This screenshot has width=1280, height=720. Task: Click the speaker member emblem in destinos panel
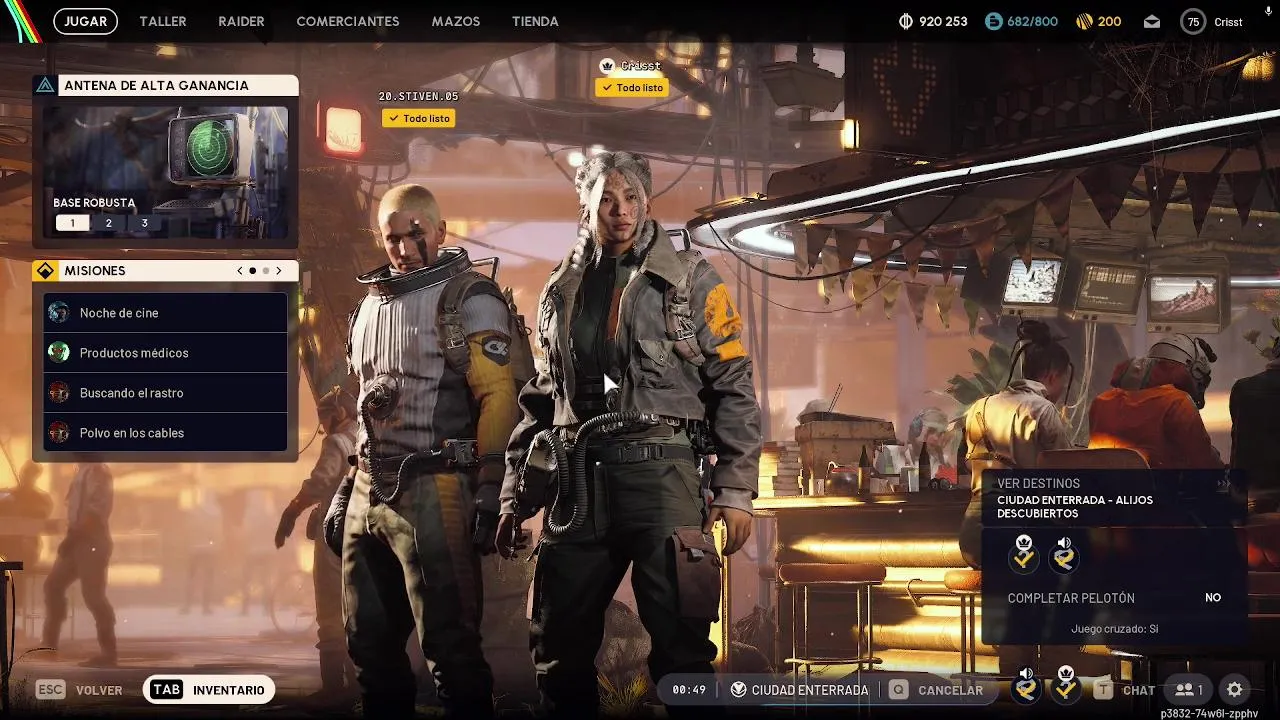(x=1064, y=553)
